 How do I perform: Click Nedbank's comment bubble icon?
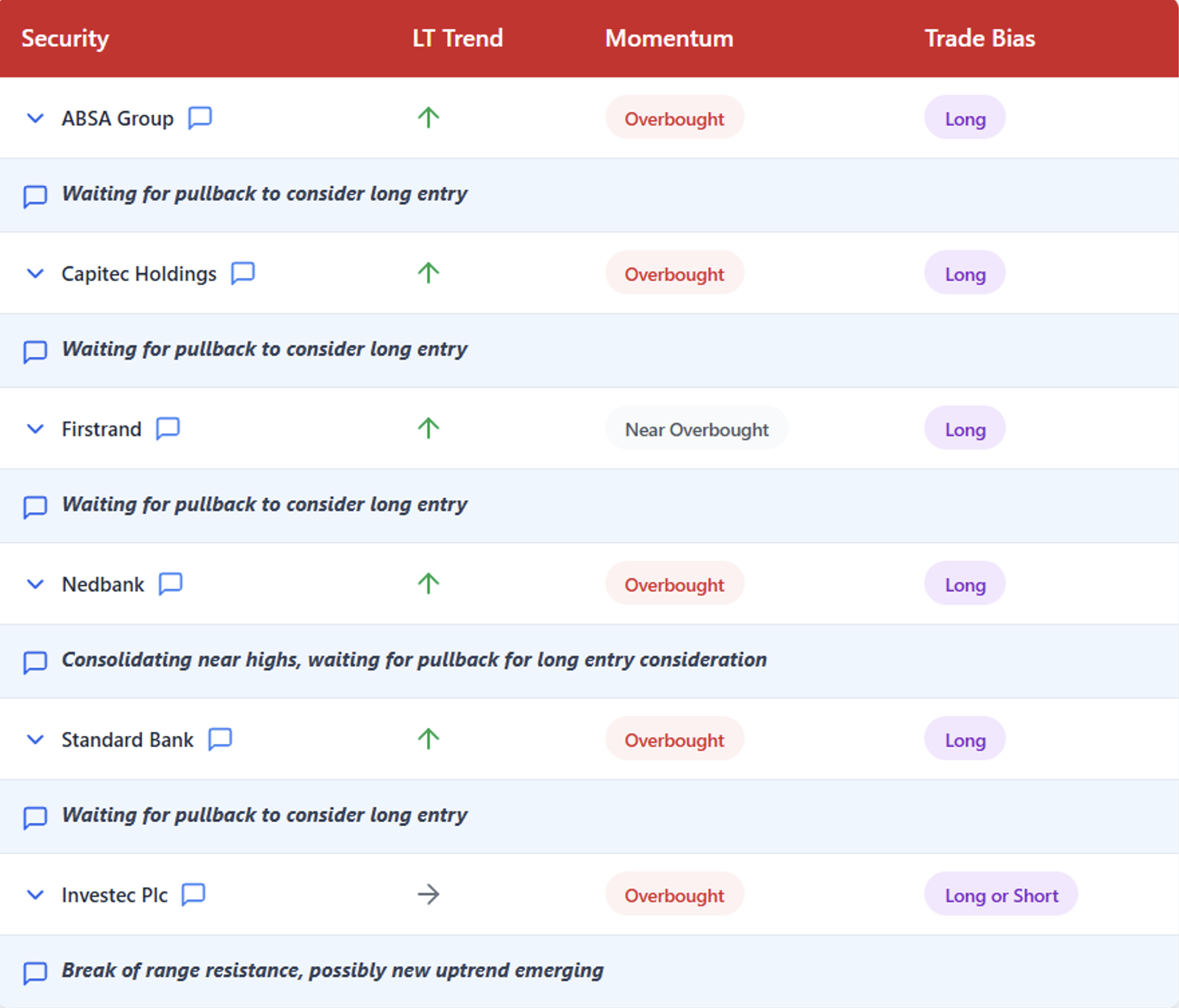(170, 584)
